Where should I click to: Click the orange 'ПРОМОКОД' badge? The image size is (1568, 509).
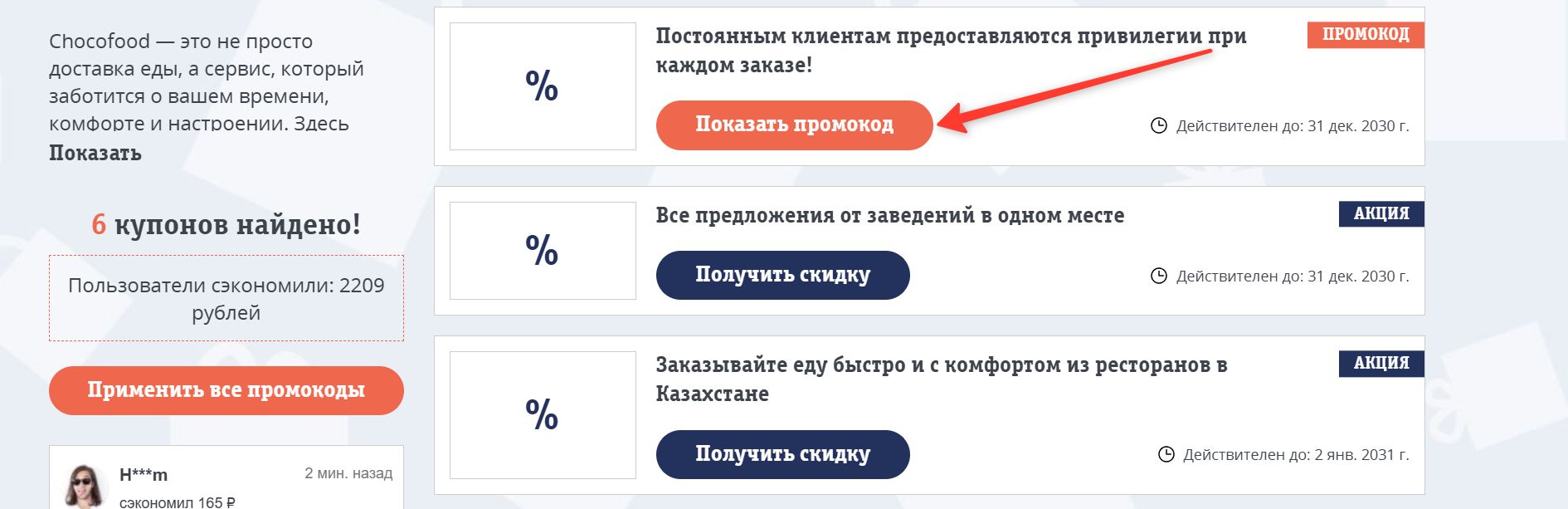tap(1366, 36)
